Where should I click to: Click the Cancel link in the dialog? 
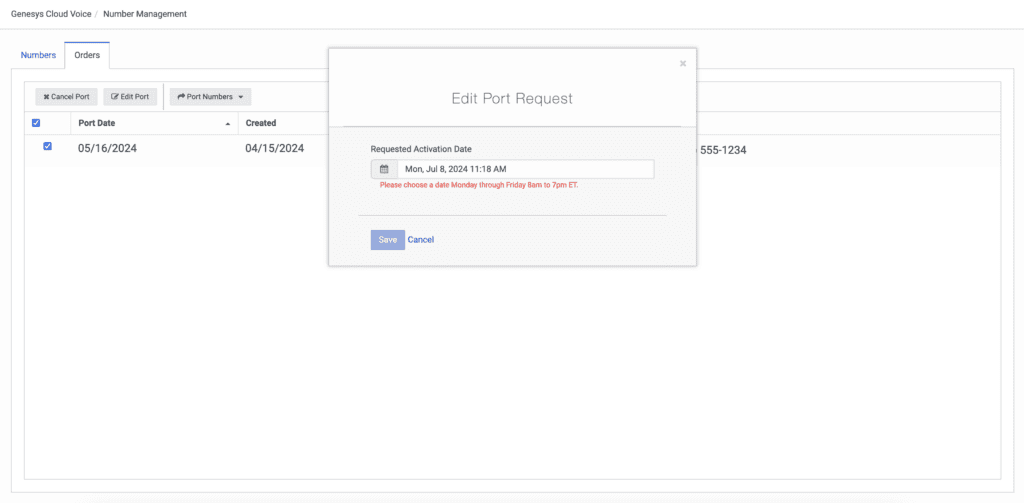click(421, 240)
